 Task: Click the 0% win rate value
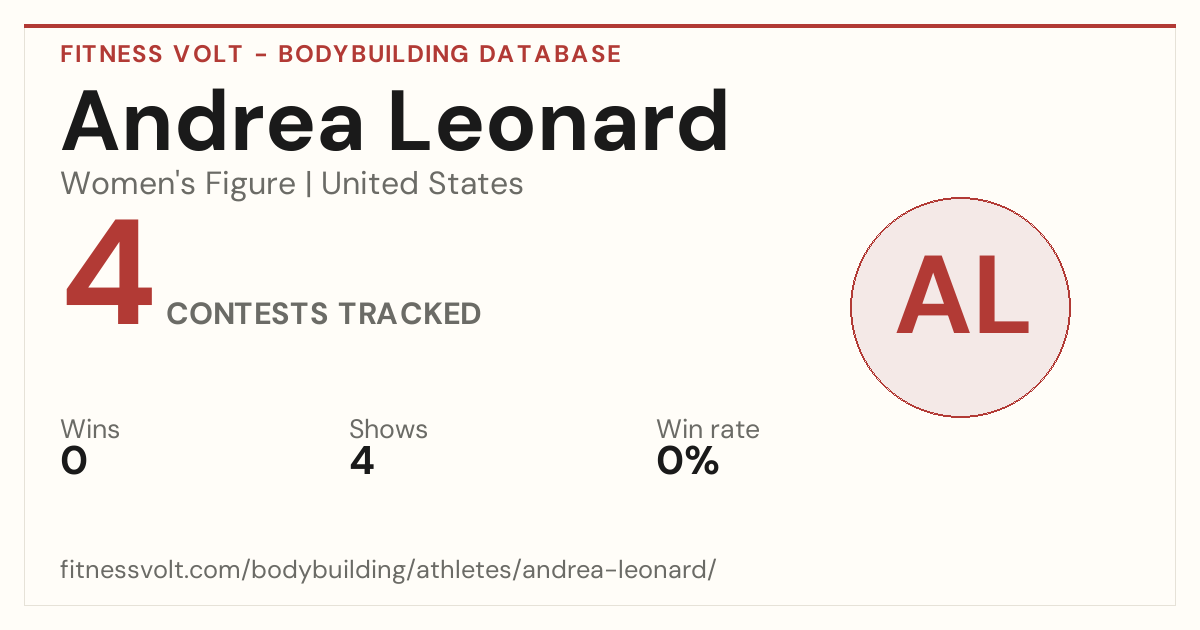[688, 461]
